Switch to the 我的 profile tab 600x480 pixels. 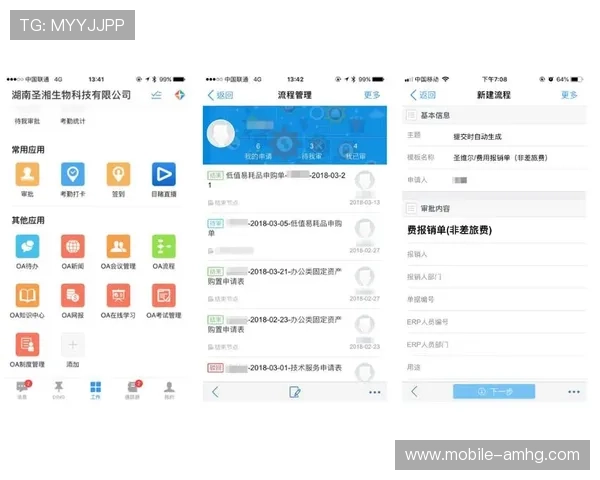pyautogui.click(x=169, y=390)
